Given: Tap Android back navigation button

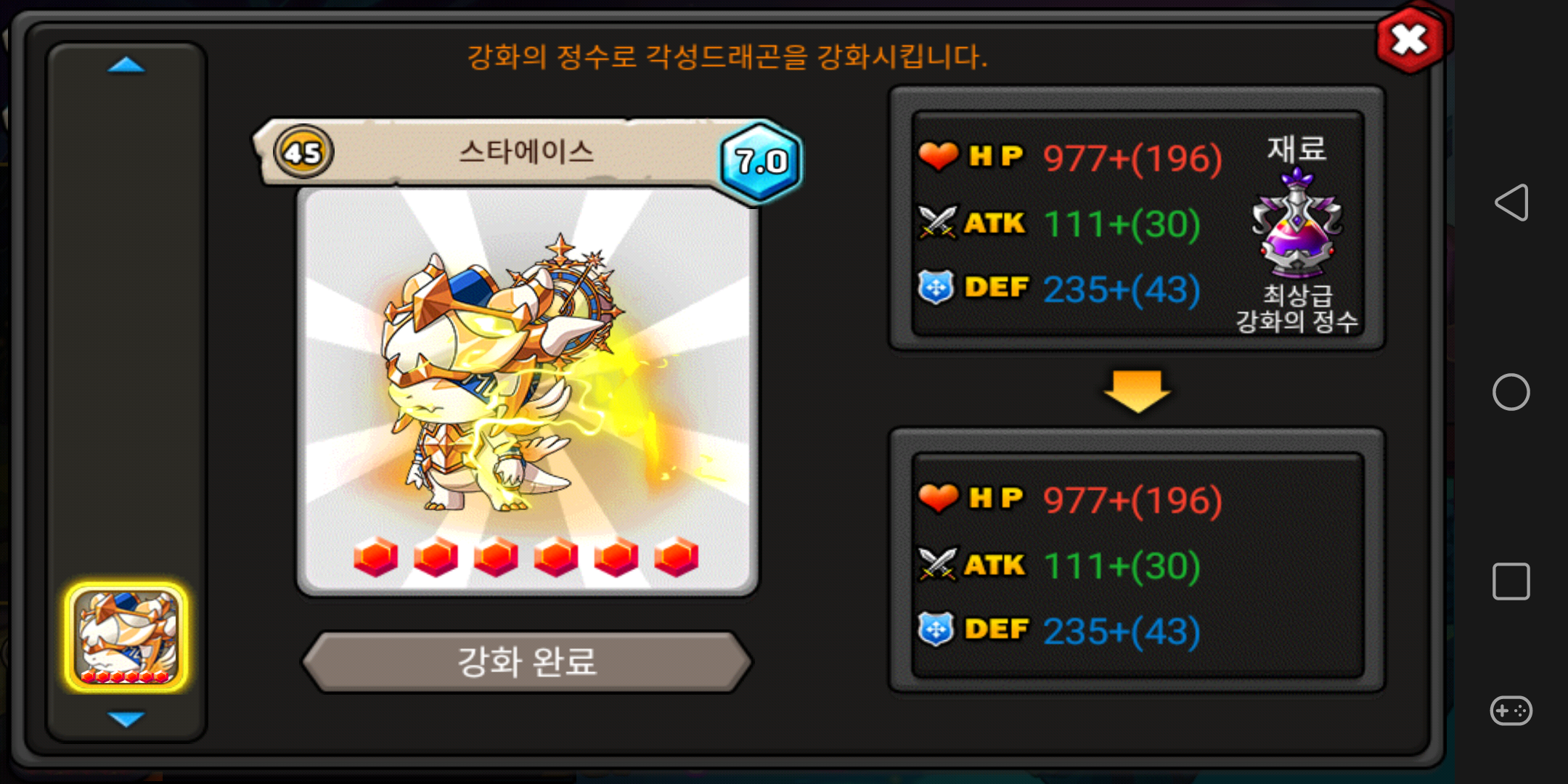Looking at the screenshot, I should pyautogui.click(x=1511, y=203).
